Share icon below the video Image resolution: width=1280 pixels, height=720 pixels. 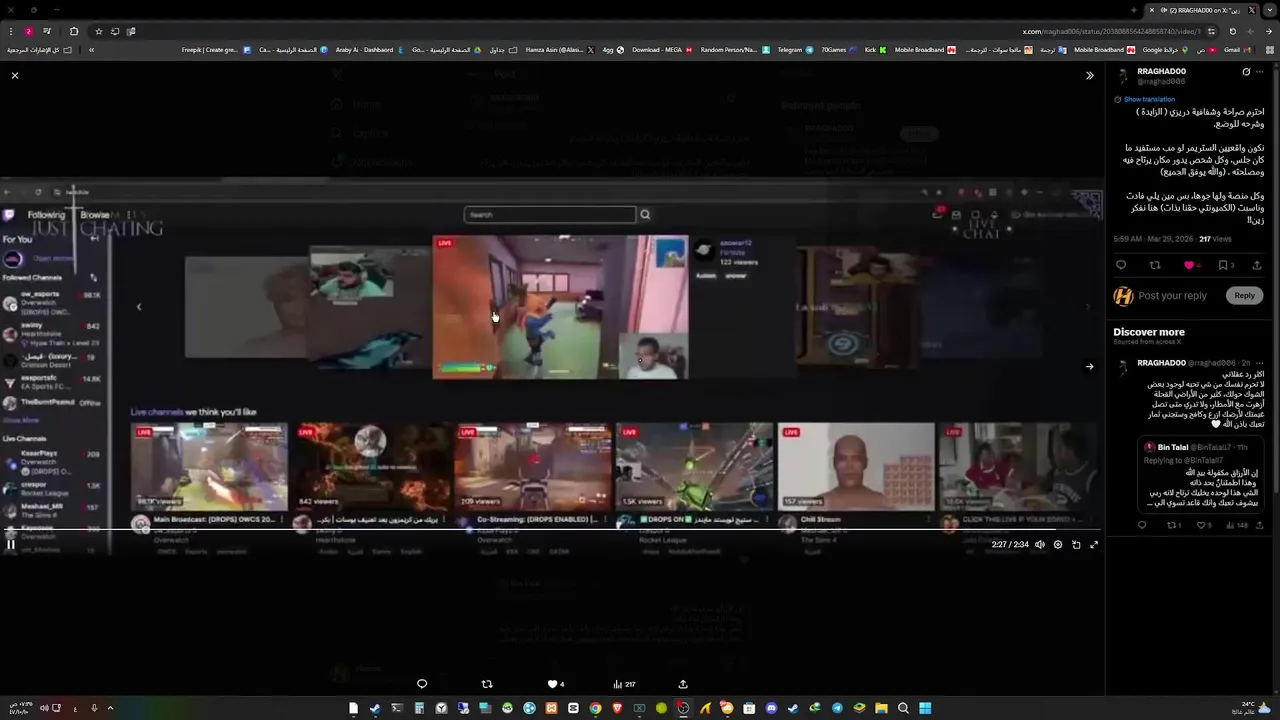[x=683, y=684]
